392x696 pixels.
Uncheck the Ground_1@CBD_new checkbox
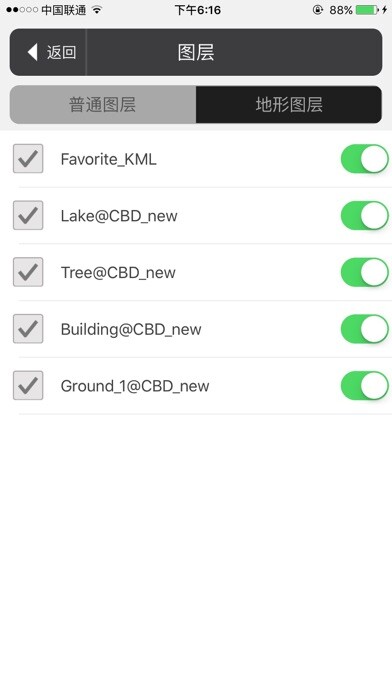coord(28,386)
